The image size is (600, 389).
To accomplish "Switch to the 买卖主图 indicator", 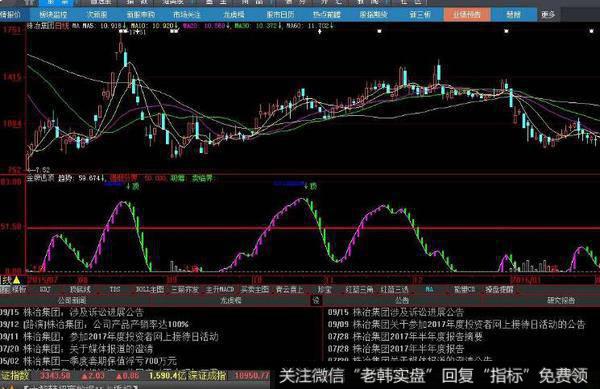I will pos(255,290).
